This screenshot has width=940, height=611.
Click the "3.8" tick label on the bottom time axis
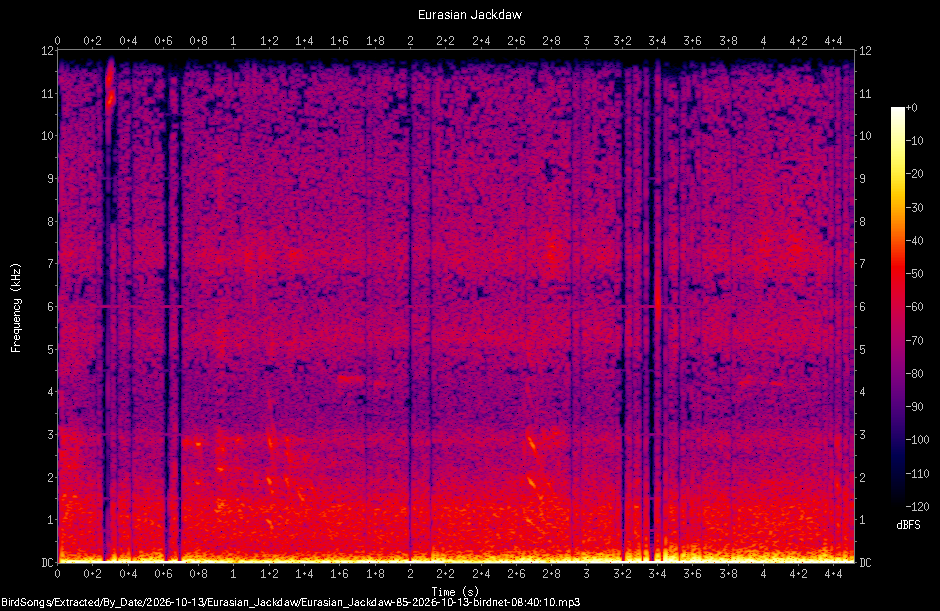[x=728, y=574]
